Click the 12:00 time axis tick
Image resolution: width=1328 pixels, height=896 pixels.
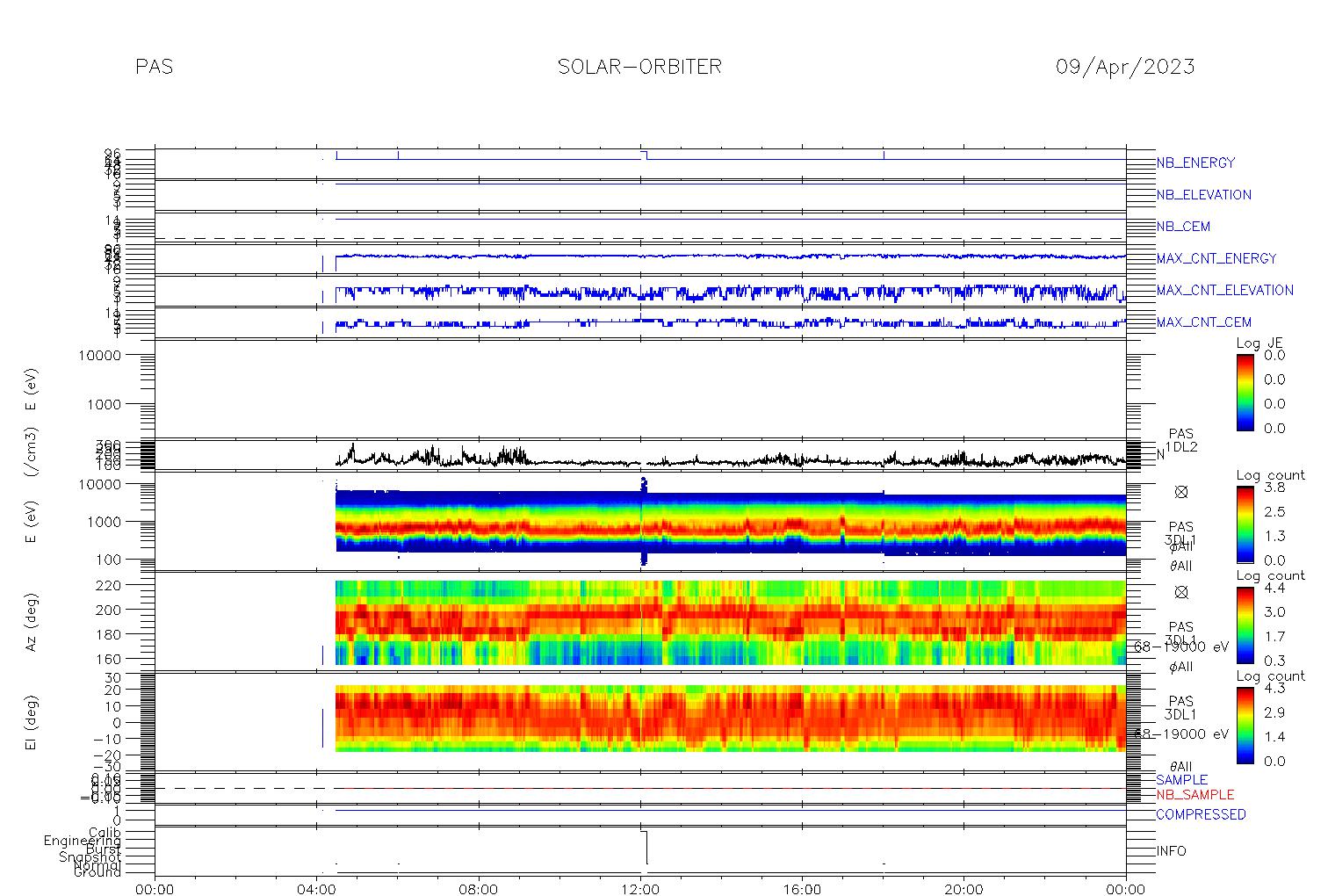coord(640,888)
